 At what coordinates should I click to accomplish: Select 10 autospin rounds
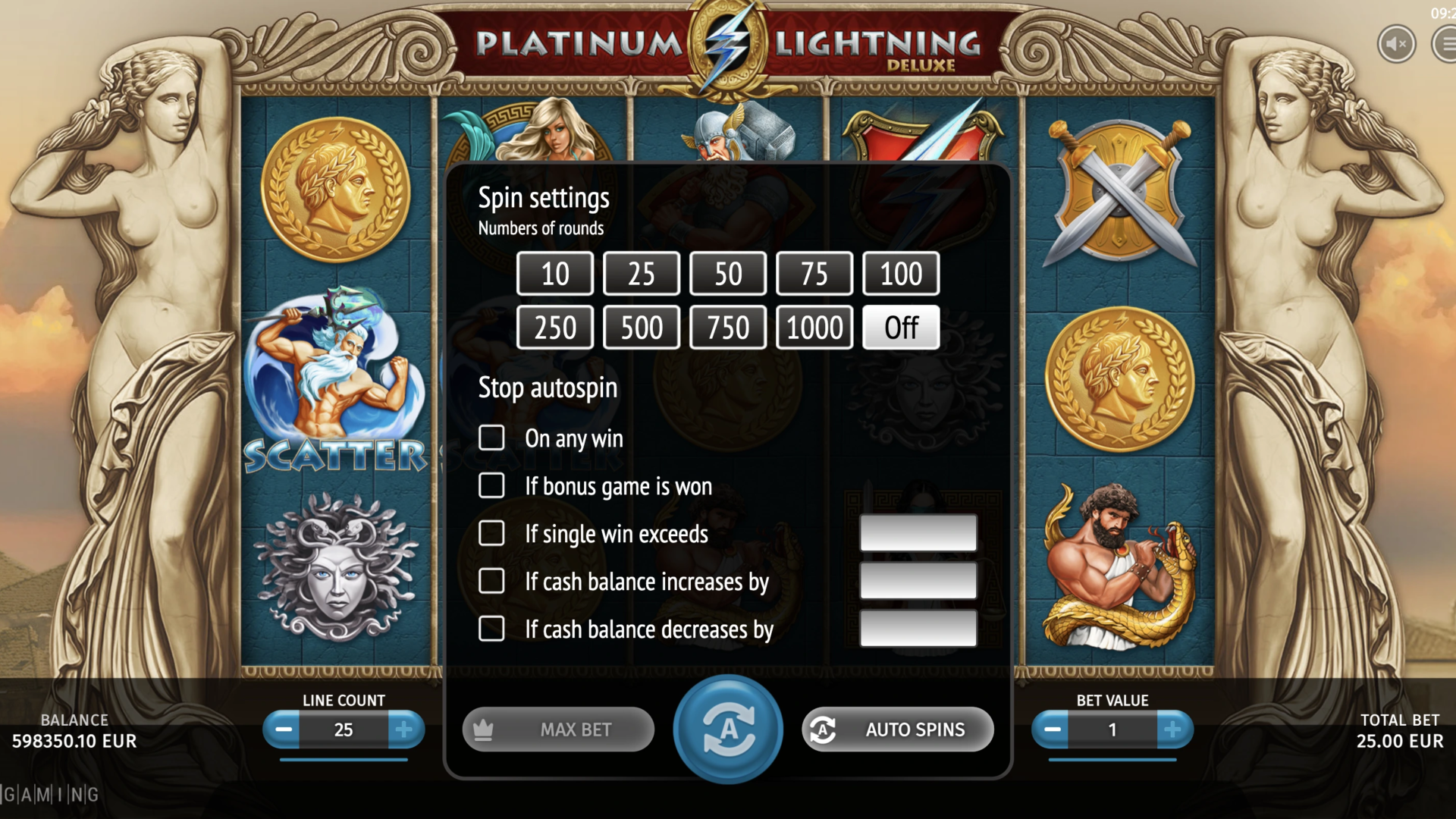[x=555, y=274]
